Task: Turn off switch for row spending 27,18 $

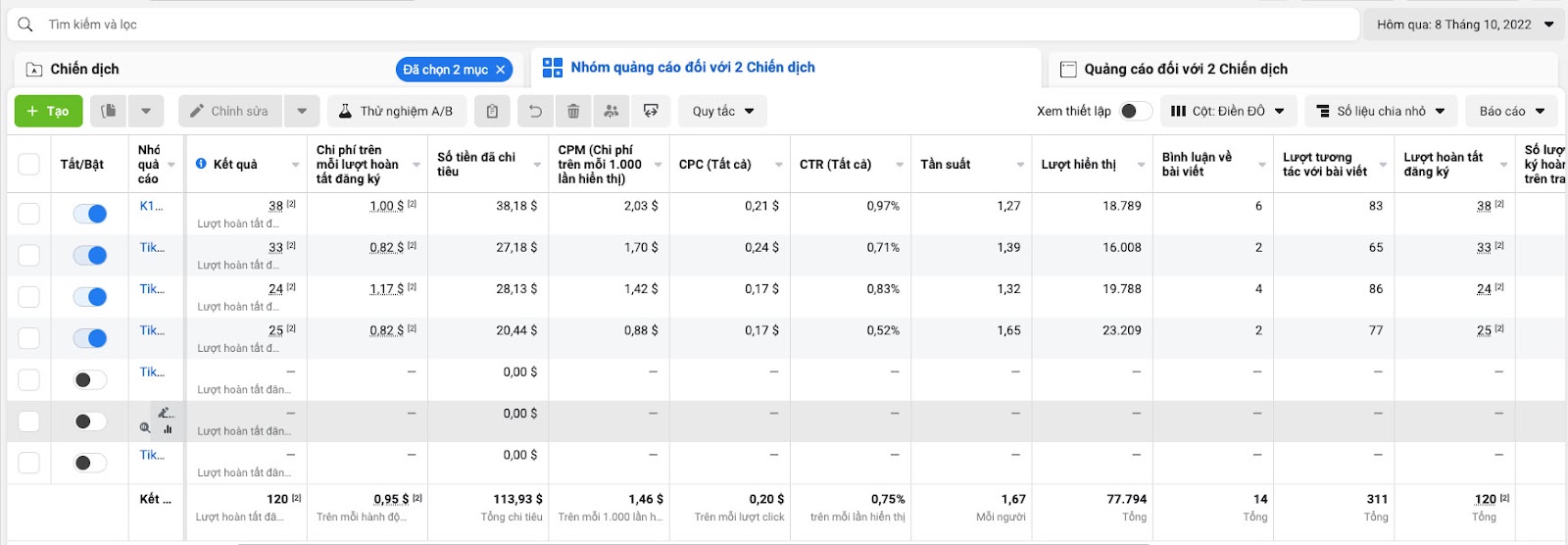Action: click(90, 255)
